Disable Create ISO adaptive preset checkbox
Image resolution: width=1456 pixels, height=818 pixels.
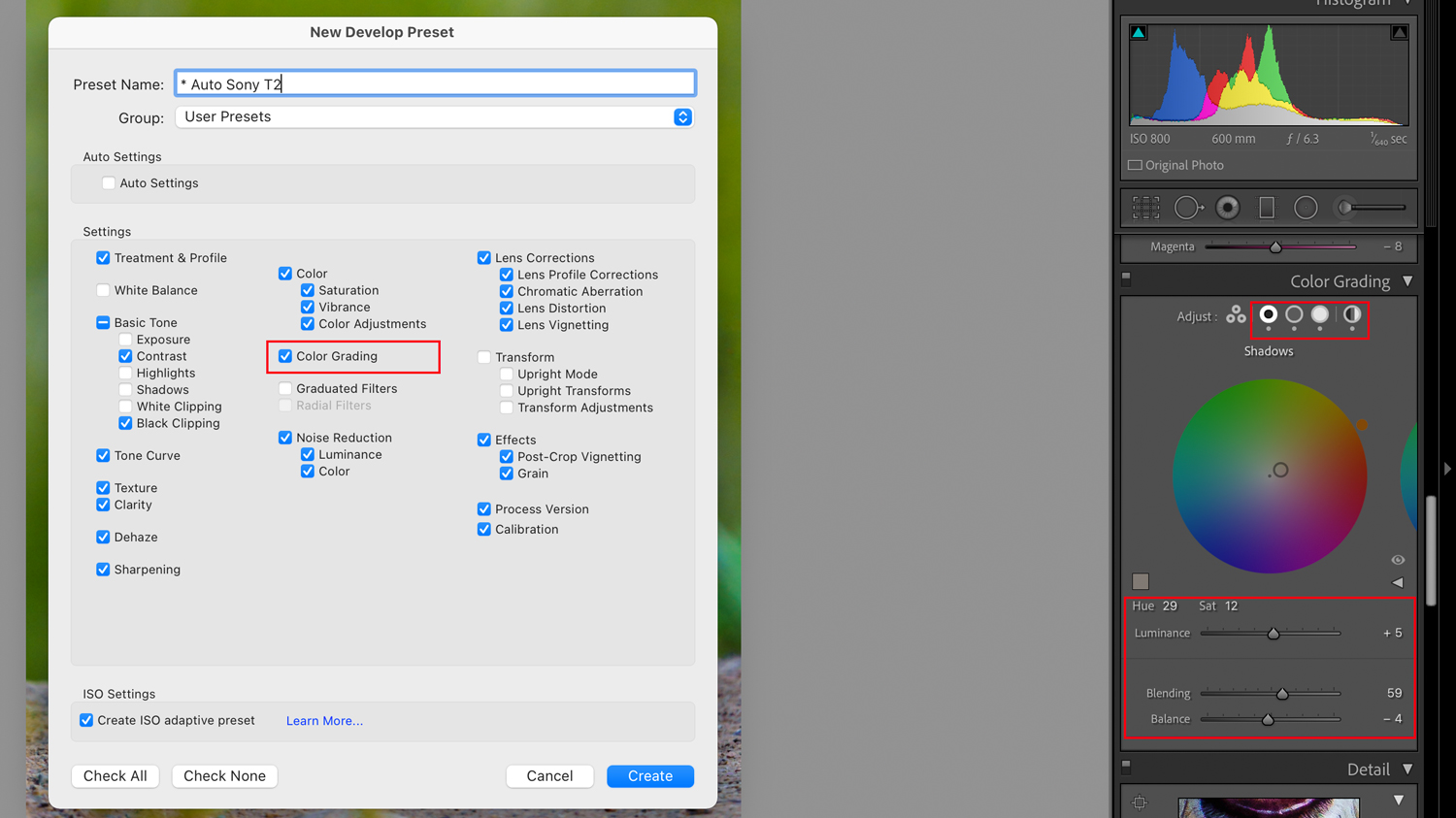(x=86, y=720)
